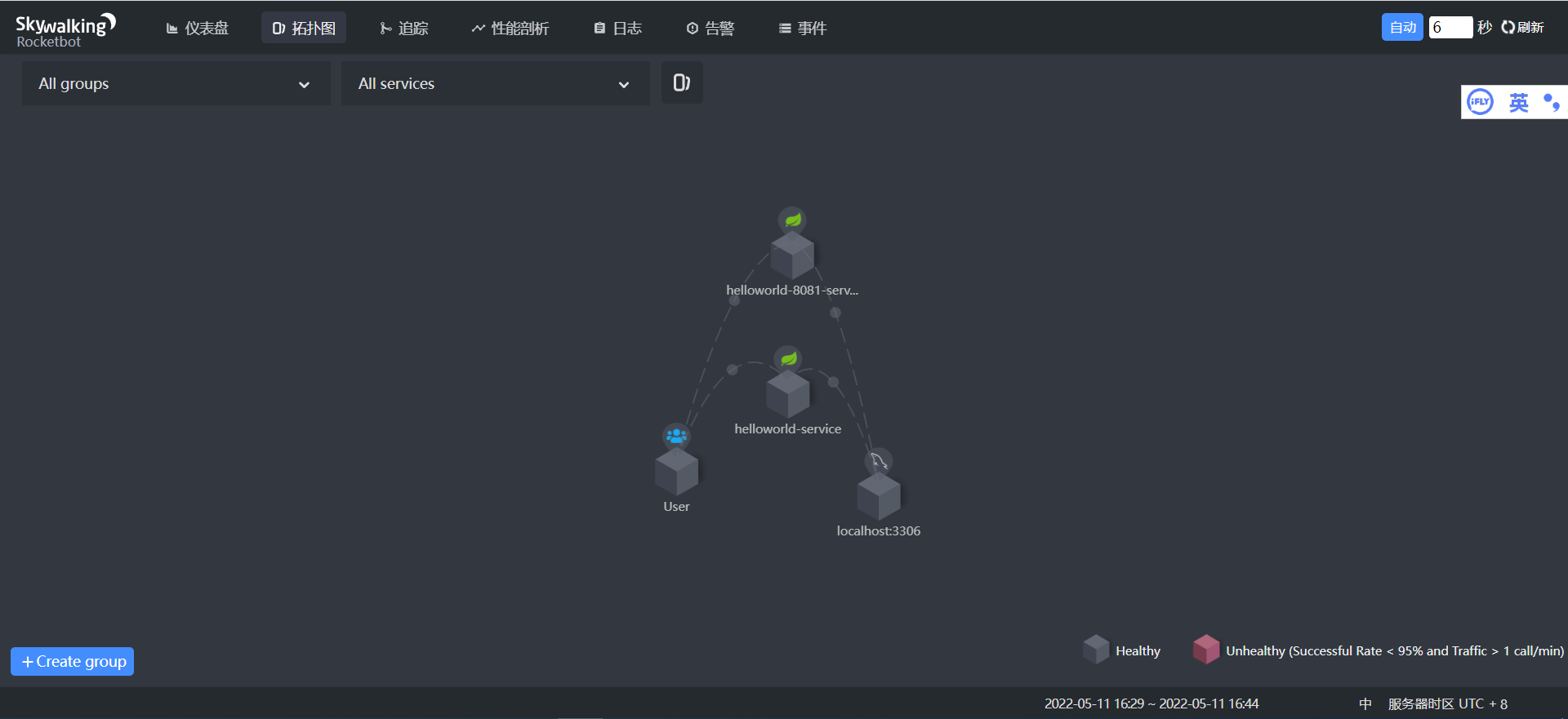Click the time range 2022-05-11 16:29 ~ 16:44
Screen dimensions: 1568x719
click(x=1151, y=703)
